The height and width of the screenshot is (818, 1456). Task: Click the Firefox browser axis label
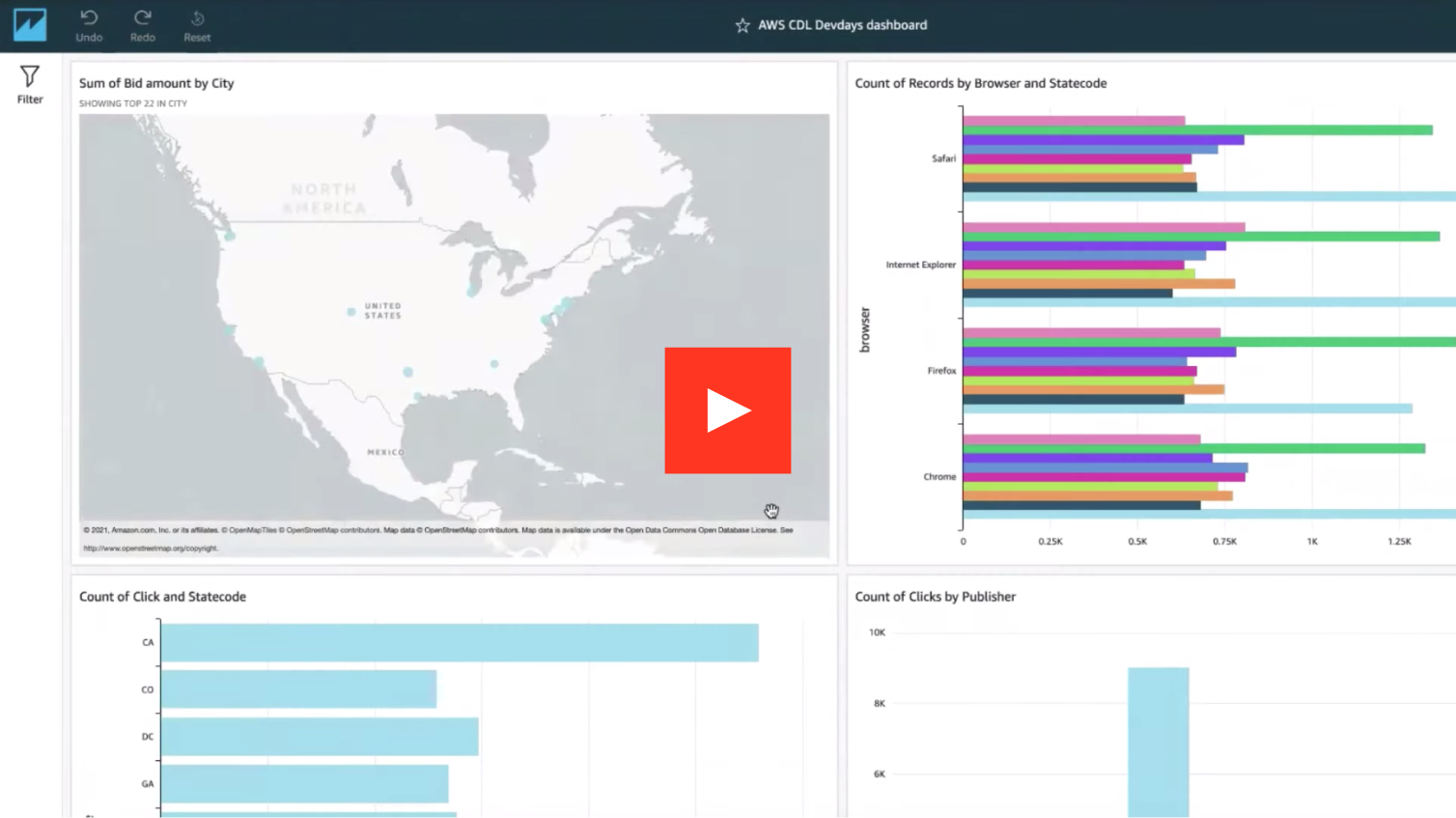(941, 371)
